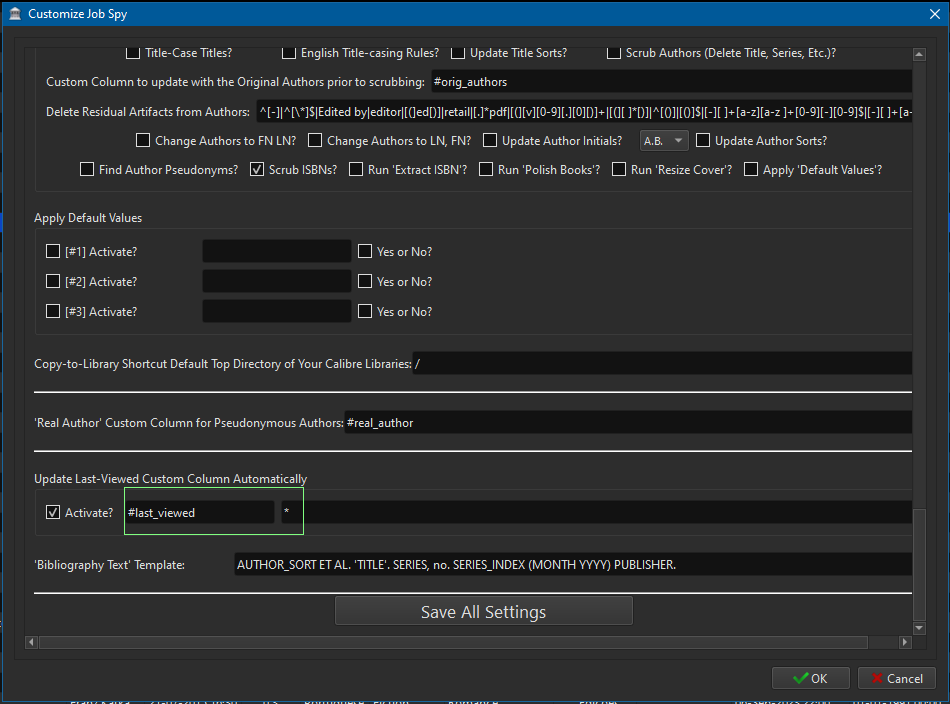Uncheck the Scrub ISBNs checkbox
Screen dimensions: 950x704
[x=257, y=170]
